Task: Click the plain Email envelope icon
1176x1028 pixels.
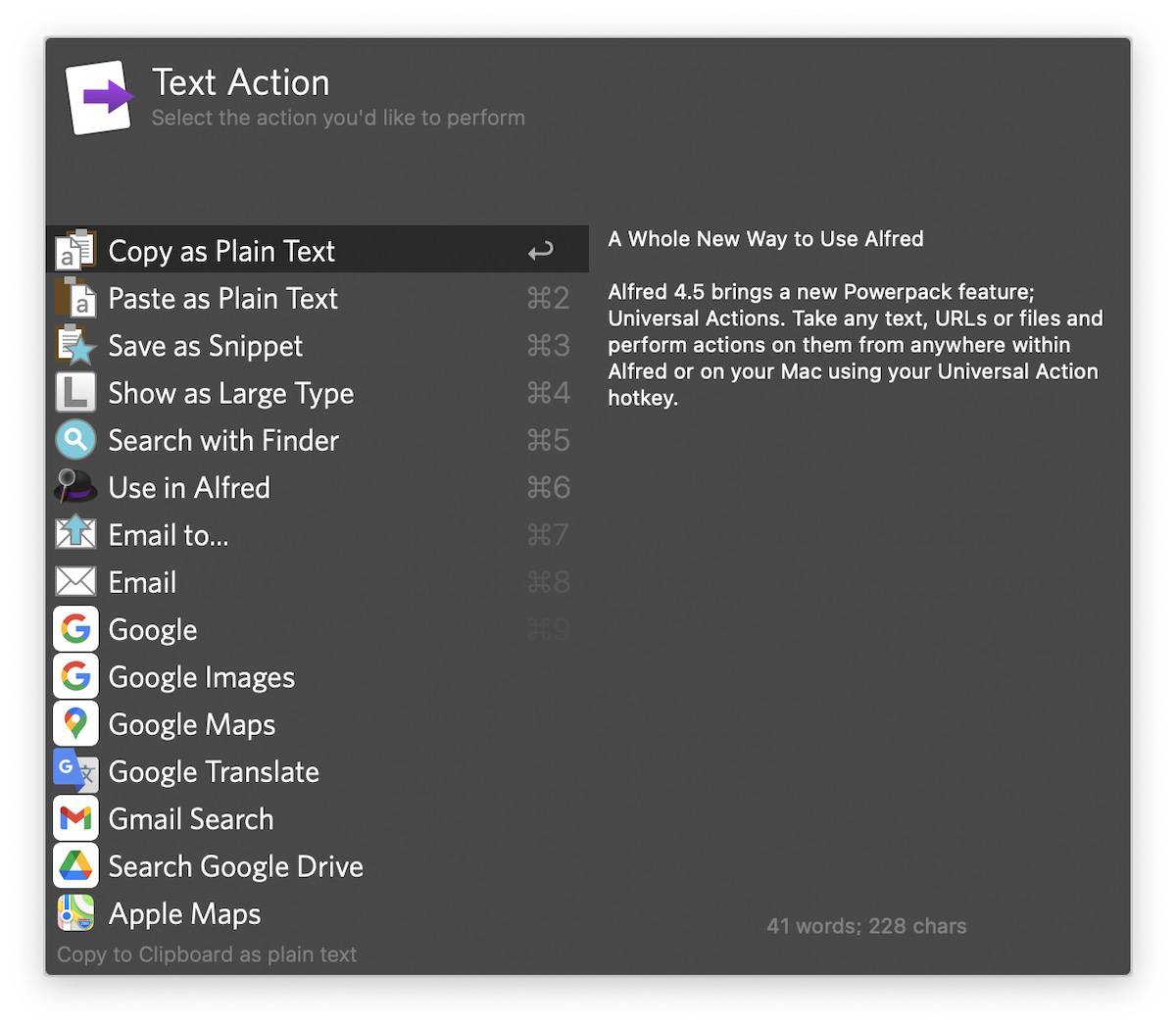Action: pyautogui.click(x=75, y=581)
